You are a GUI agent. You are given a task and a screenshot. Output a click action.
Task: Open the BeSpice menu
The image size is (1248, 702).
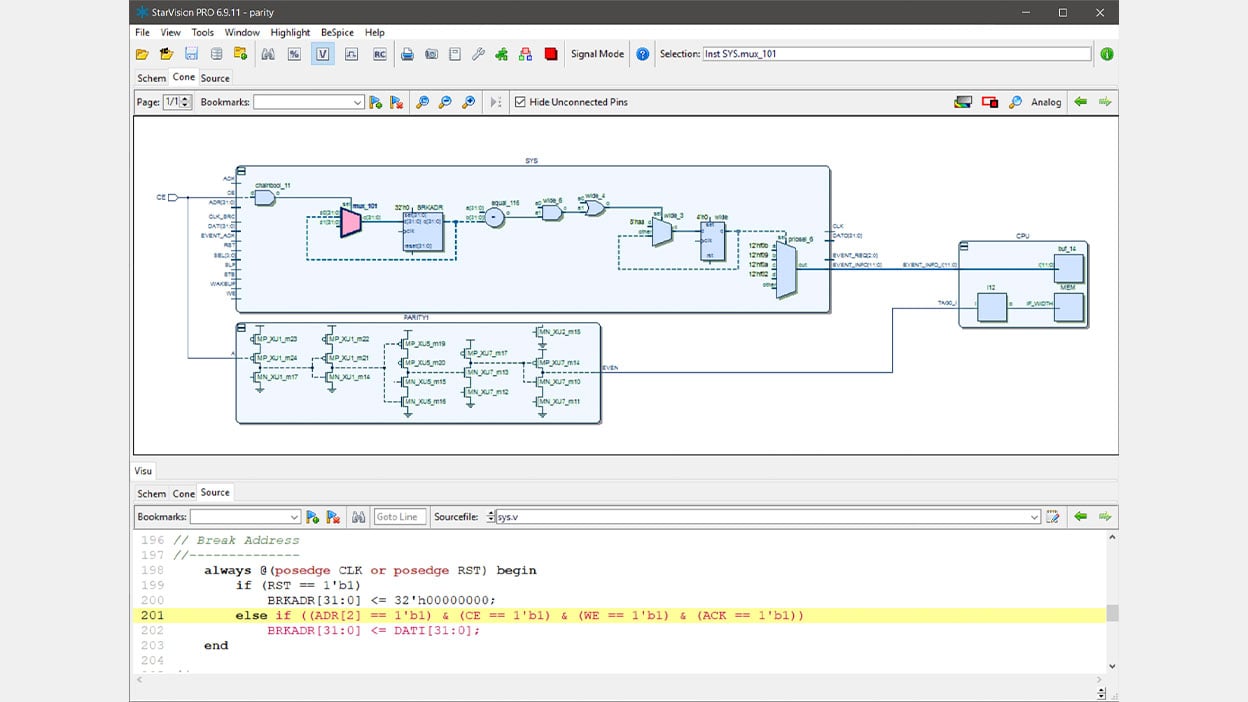tap(337, 32)
